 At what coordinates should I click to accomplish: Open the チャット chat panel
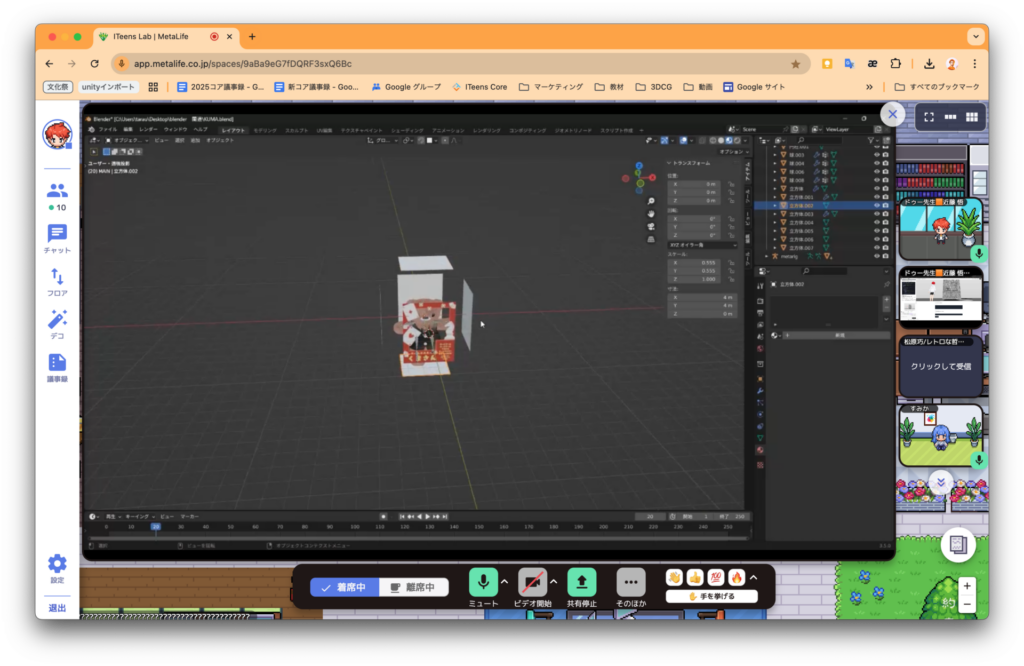pyautogui.click(x=57, y=239)
